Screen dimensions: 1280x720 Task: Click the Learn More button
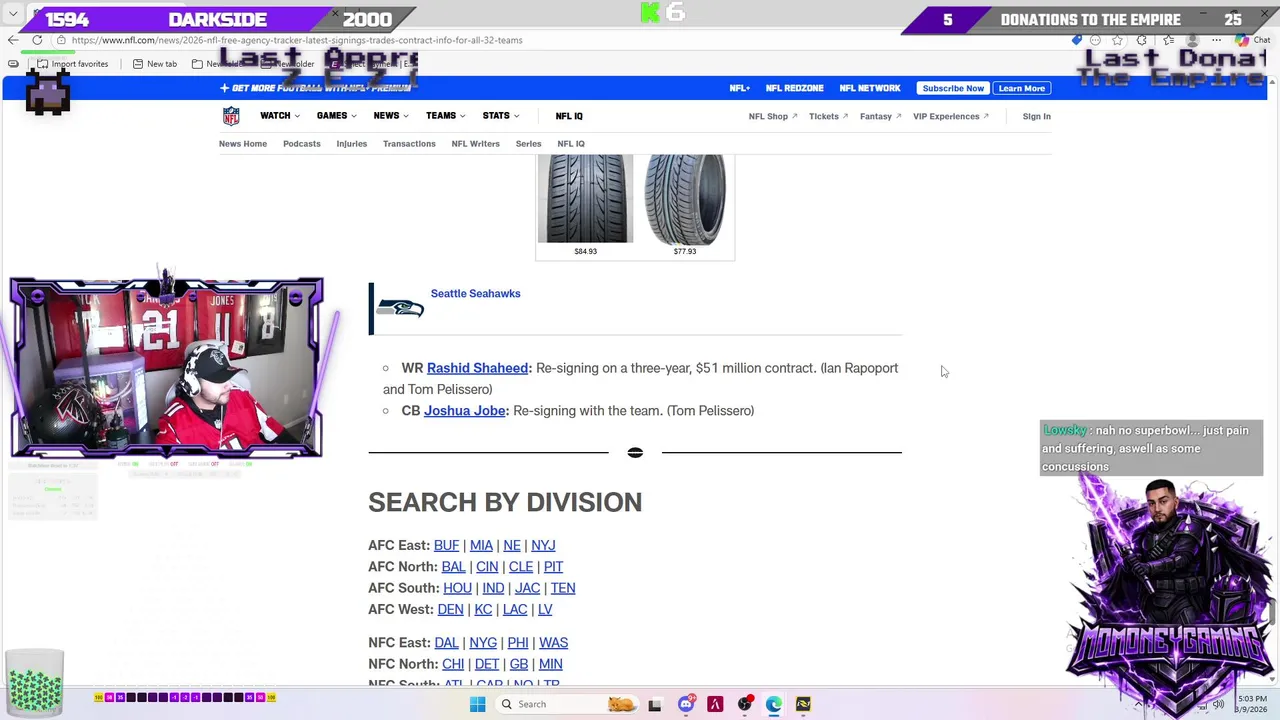[1021, 88]
